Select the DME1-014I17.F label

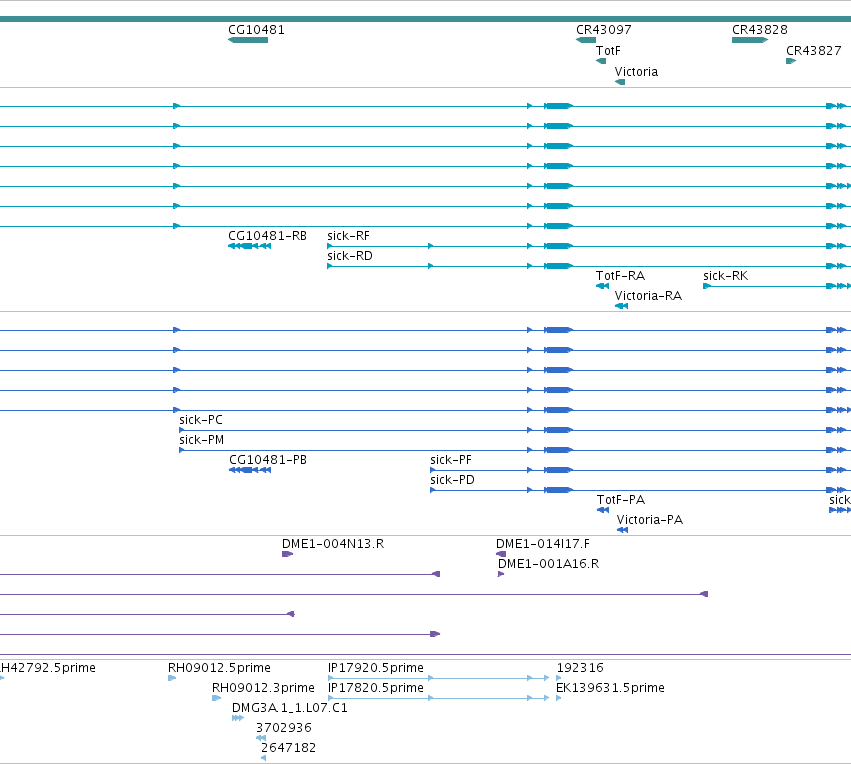tap(543, 544)
